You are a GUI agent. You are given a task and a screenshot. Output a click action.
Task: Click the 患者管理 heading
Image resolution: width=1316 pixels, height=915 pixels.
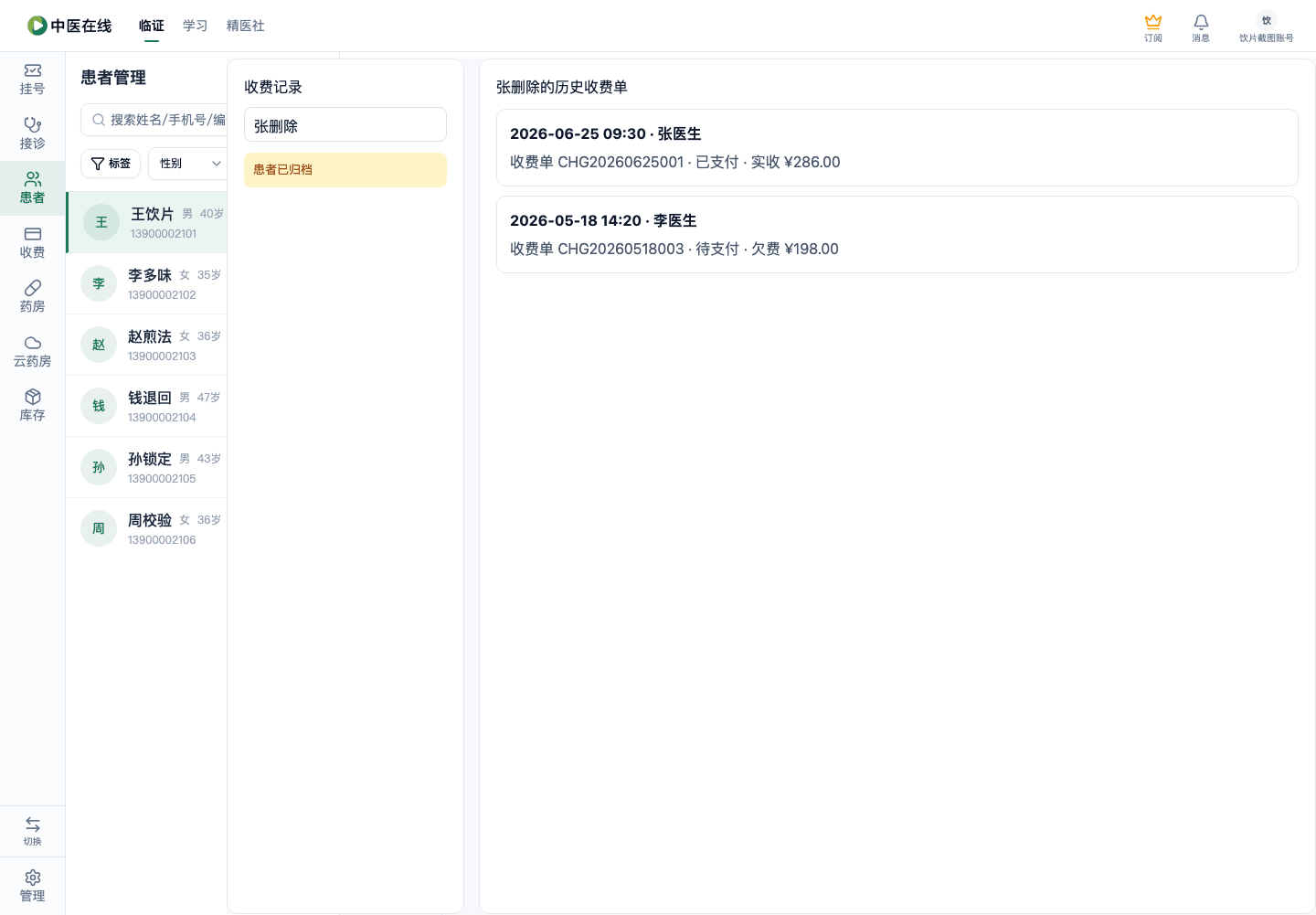113,78
